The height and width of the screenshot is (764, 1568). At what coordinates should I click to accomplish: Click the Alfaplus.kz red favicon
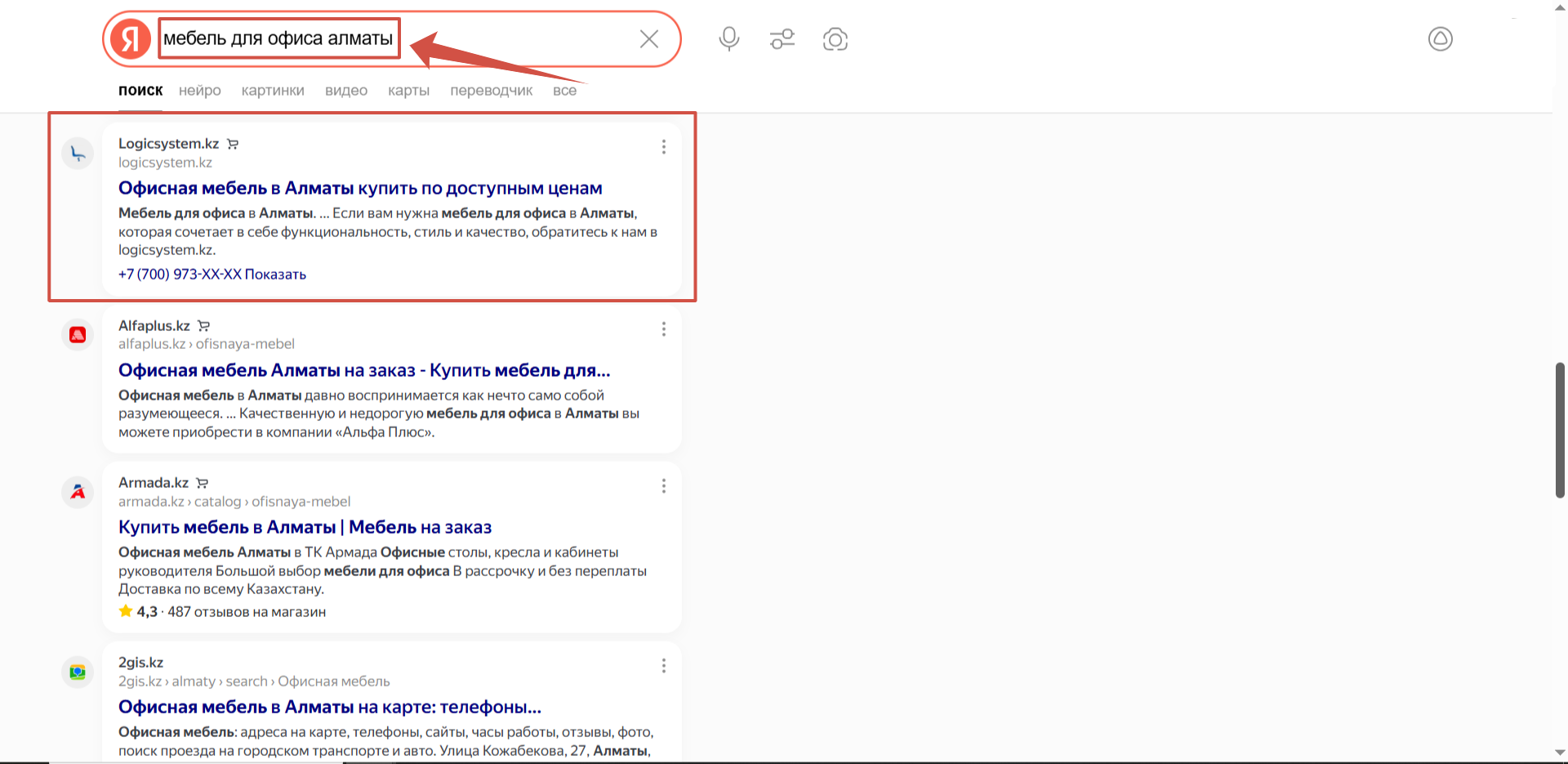click(78, 335)
